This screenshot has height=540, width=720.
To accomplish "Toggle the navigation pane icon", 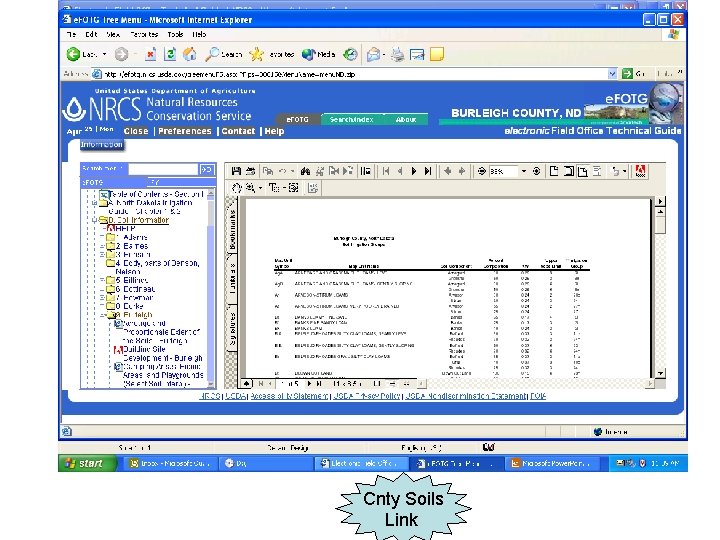I will [366, 171].
